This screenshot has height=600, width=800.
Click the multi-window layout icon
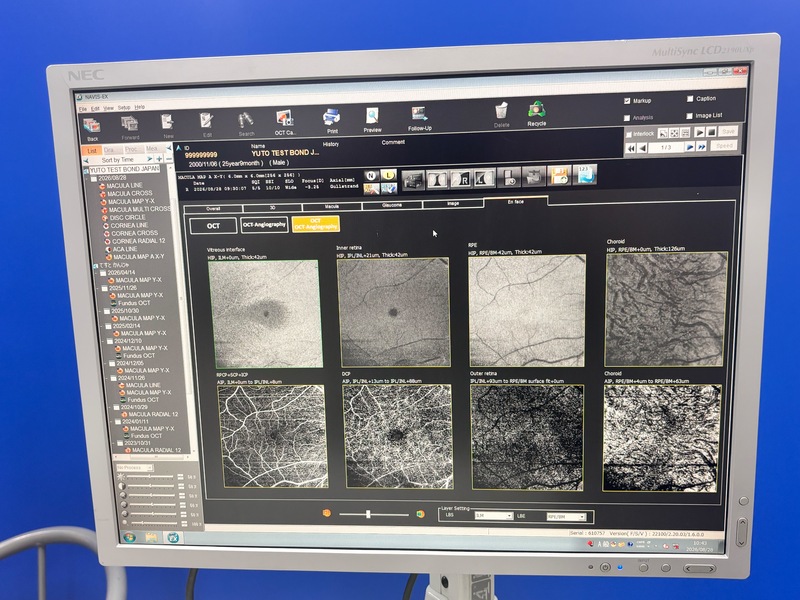[413, 181]
